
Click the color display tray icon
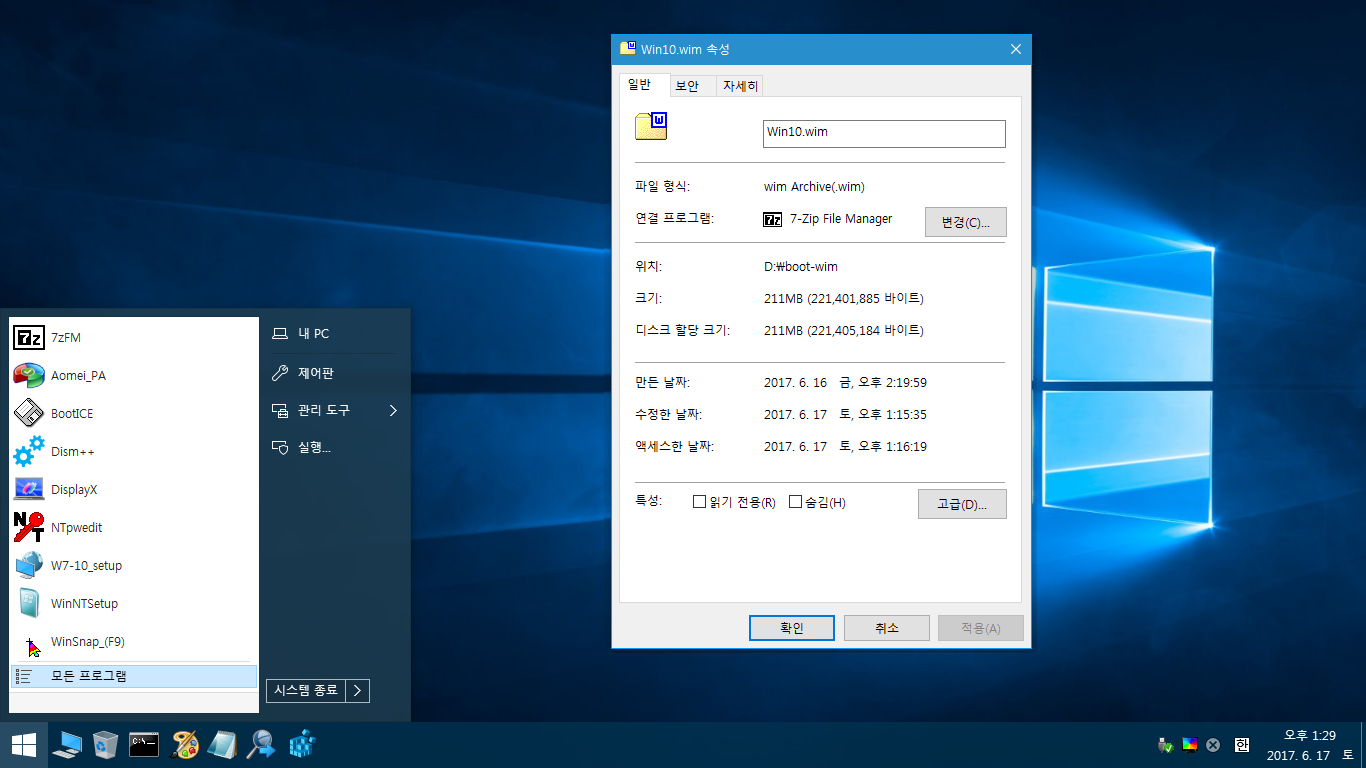1189,744
